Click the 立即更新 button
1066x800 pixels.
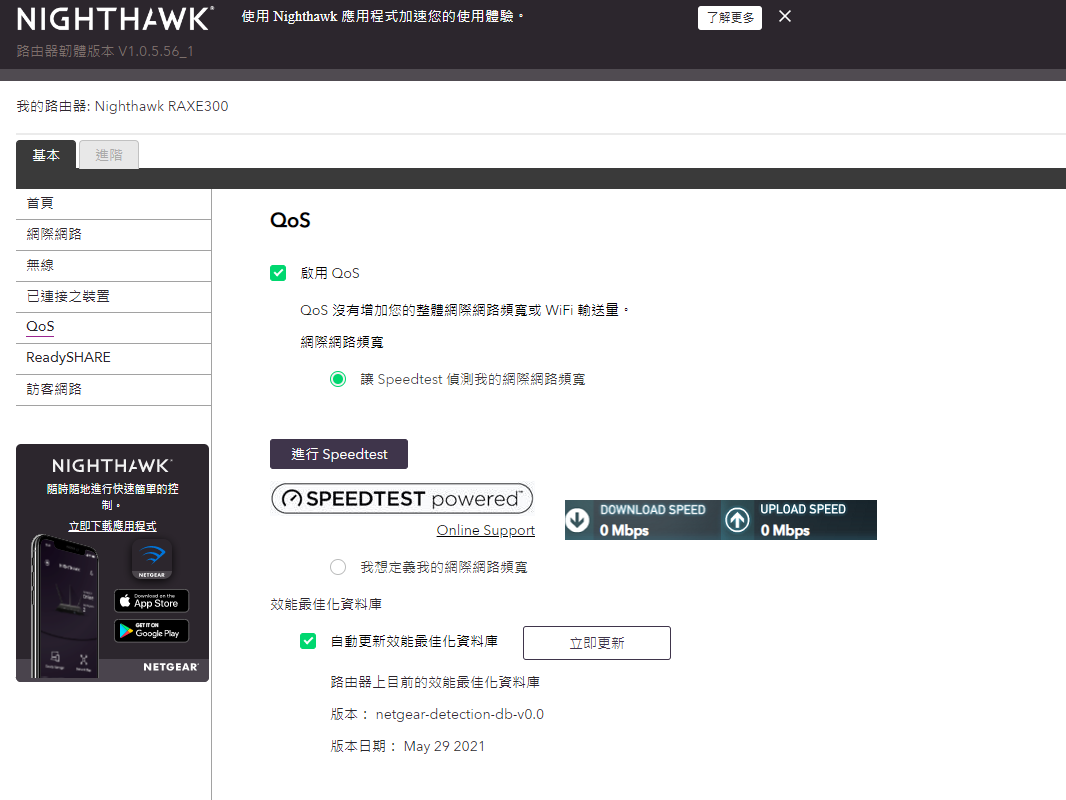click(x=597, y=643)
